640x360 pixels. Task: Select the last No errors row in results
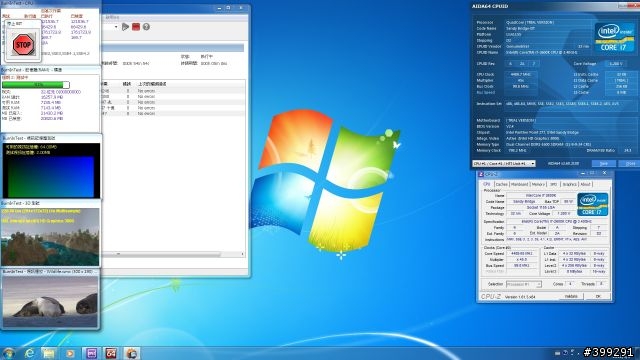click(x=146, y=113)
